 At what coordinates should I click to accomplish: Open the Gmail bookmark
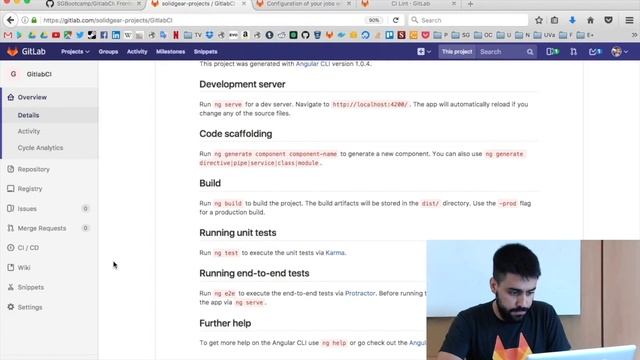pos(8,35)
